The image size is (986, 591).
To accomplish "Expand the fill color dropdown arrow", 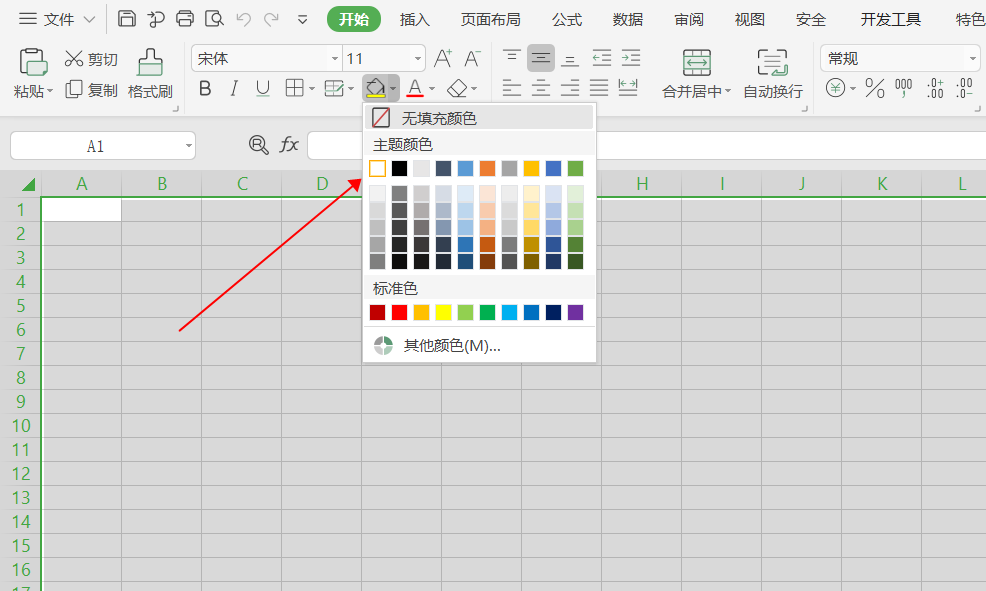I will point(393,89).
